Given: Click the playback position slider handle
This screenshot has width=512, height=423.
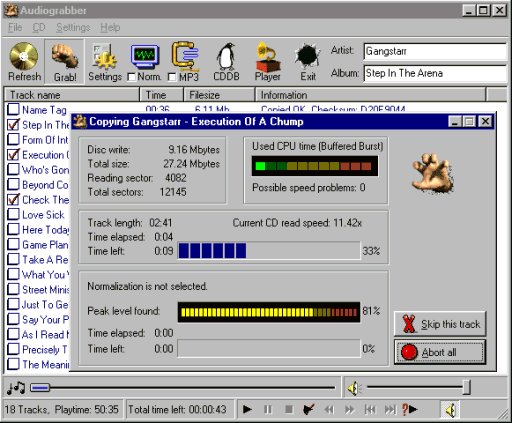Looking at the screenshot, I should coord(40,388).
